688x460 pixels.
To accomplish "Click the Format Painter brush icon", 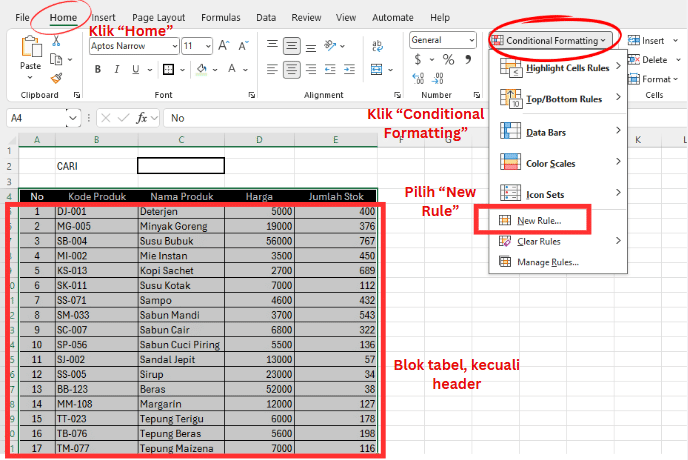I will 56,76.
